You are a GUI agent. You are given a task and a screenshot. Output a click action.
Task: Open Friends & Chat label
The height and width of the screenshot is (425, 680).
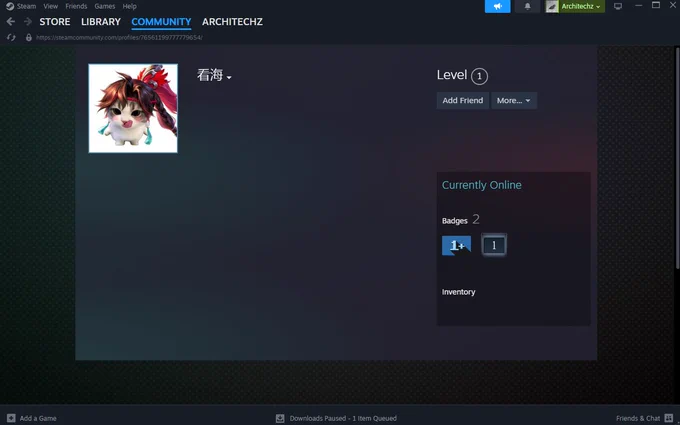[638, 418]
